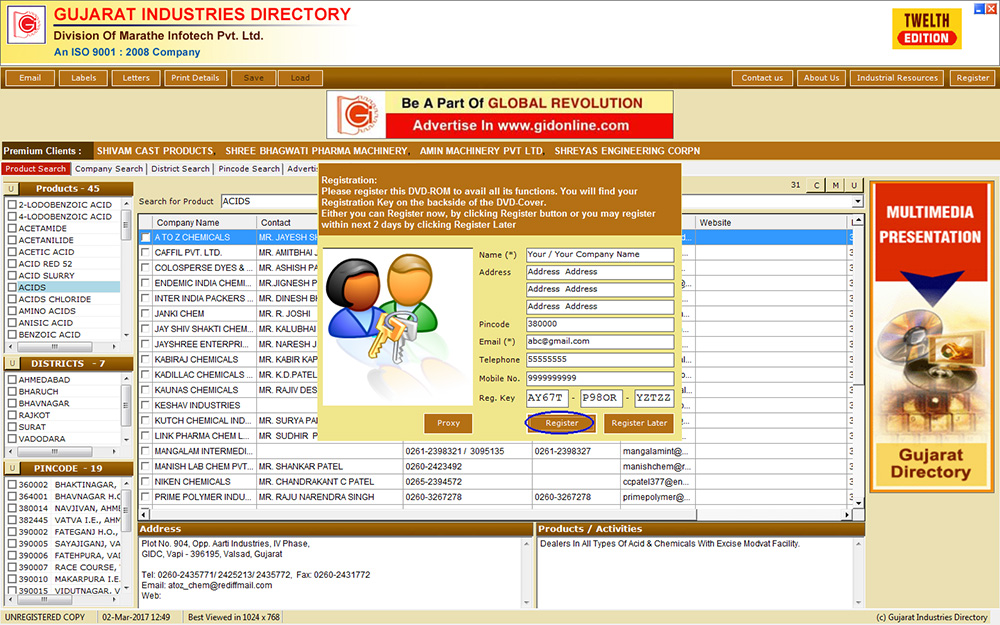Click premium client SHIVAM CAST PRODUCTS
Image resolution: width=1000 pixels, height=625 pixels.
(x=155, y=151)
